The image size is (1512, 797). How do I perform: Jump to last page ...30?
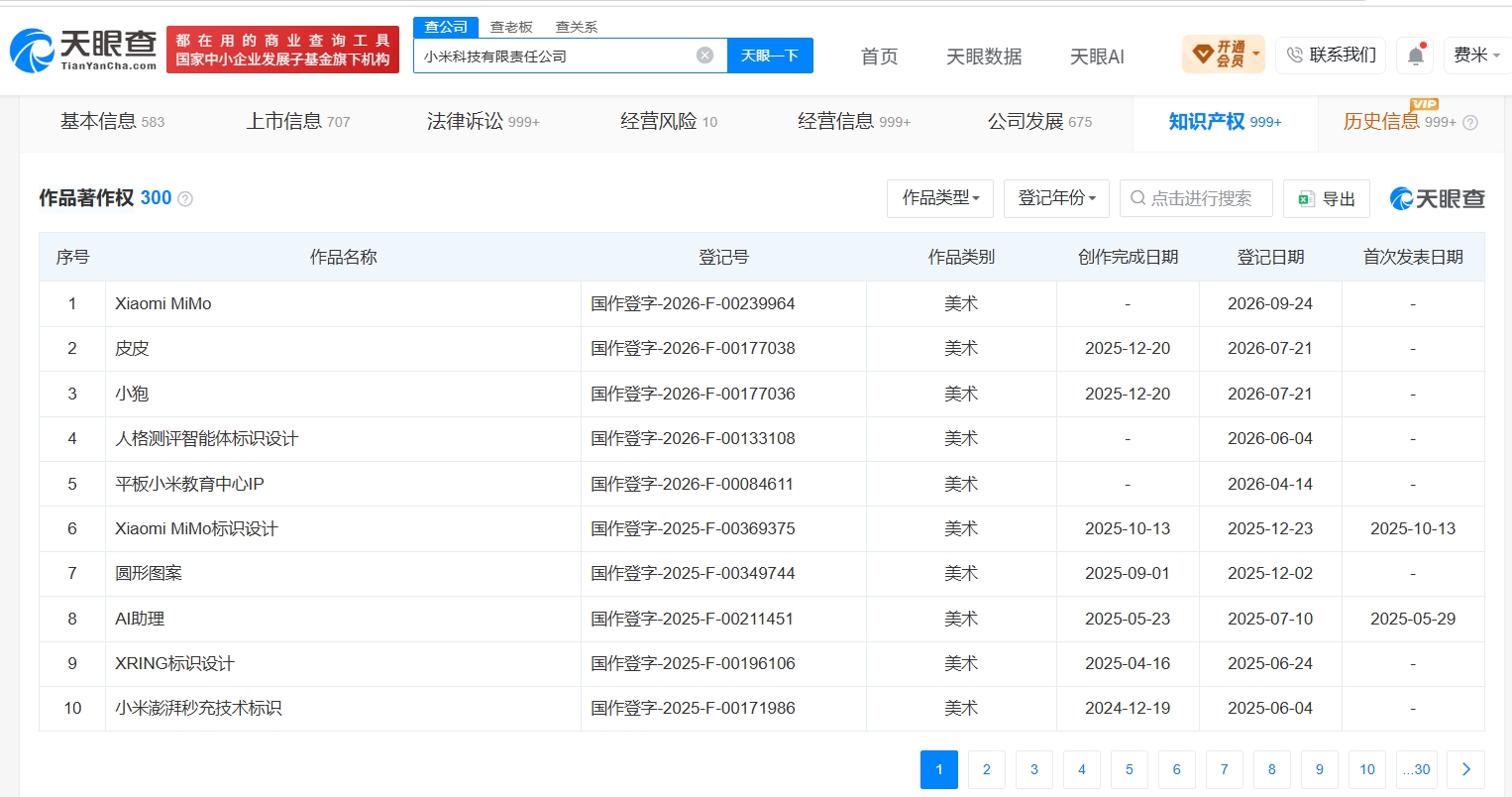pyautogui.click(x=1417, y=769)
